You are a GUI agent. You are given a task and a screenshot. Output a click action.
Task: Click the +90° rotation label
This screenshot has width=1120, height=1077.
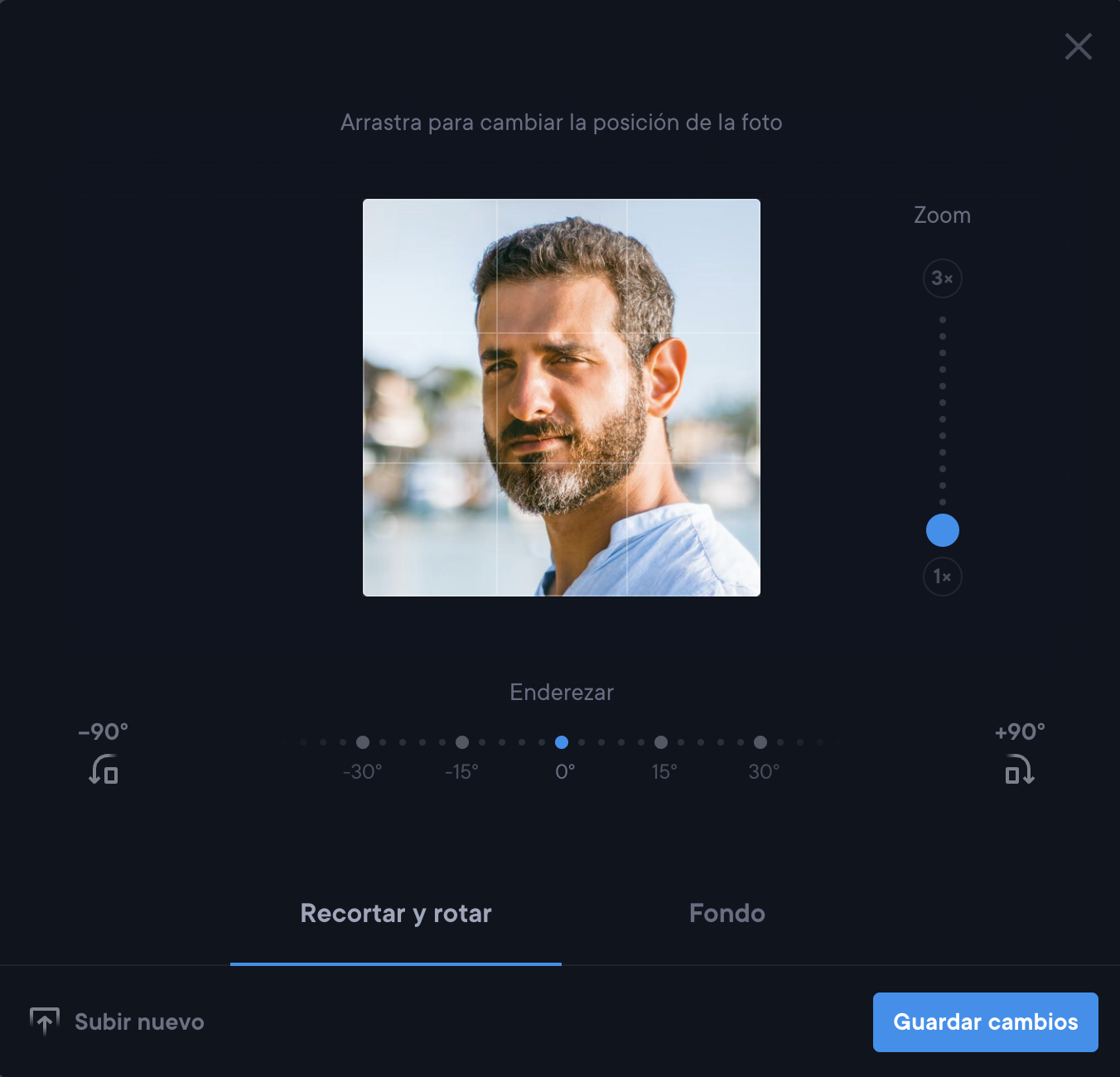1020,732
